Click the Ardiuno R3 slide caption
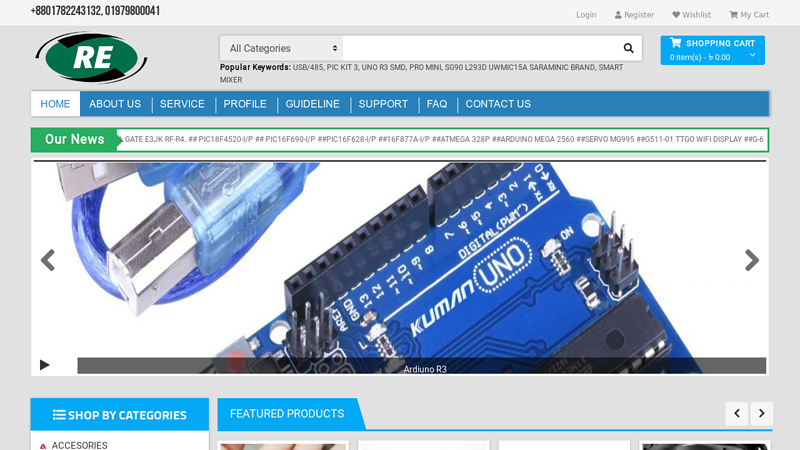Image resolution: width=800 pixels, height=450 pixels. tap(425, 369)
